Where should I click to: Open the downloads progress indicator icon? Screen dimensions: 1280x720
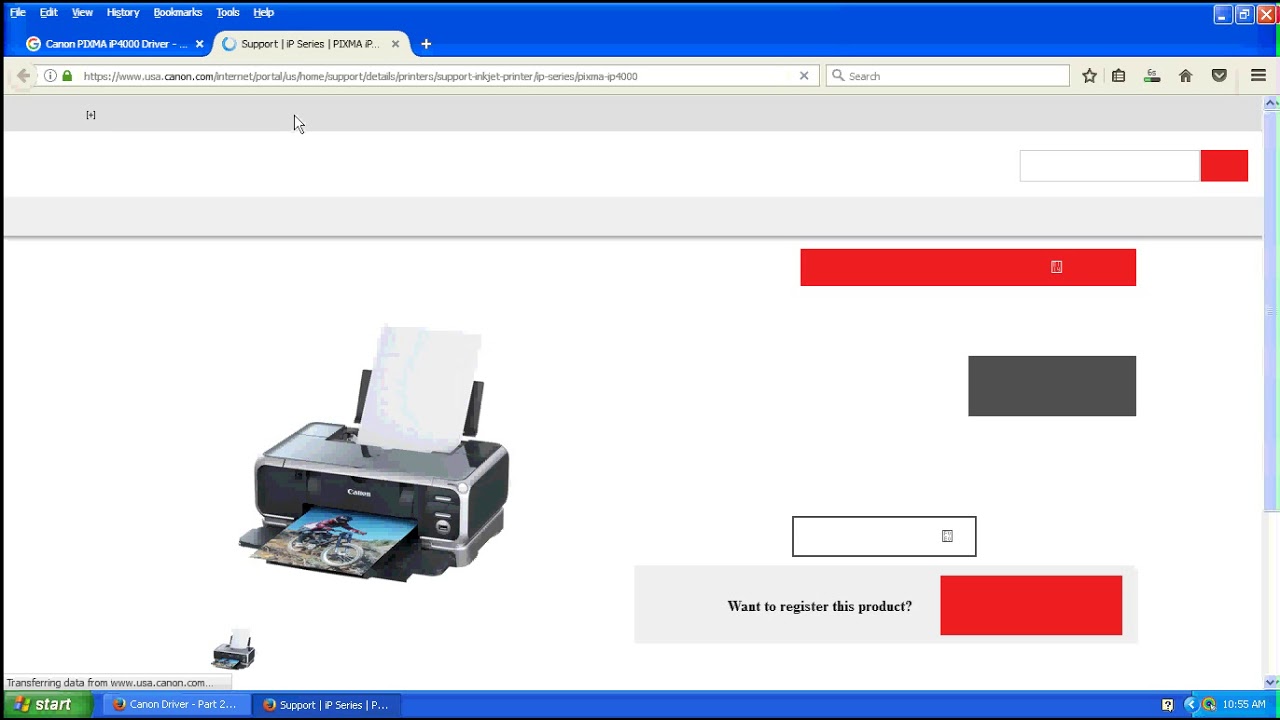coord(1152,76)
